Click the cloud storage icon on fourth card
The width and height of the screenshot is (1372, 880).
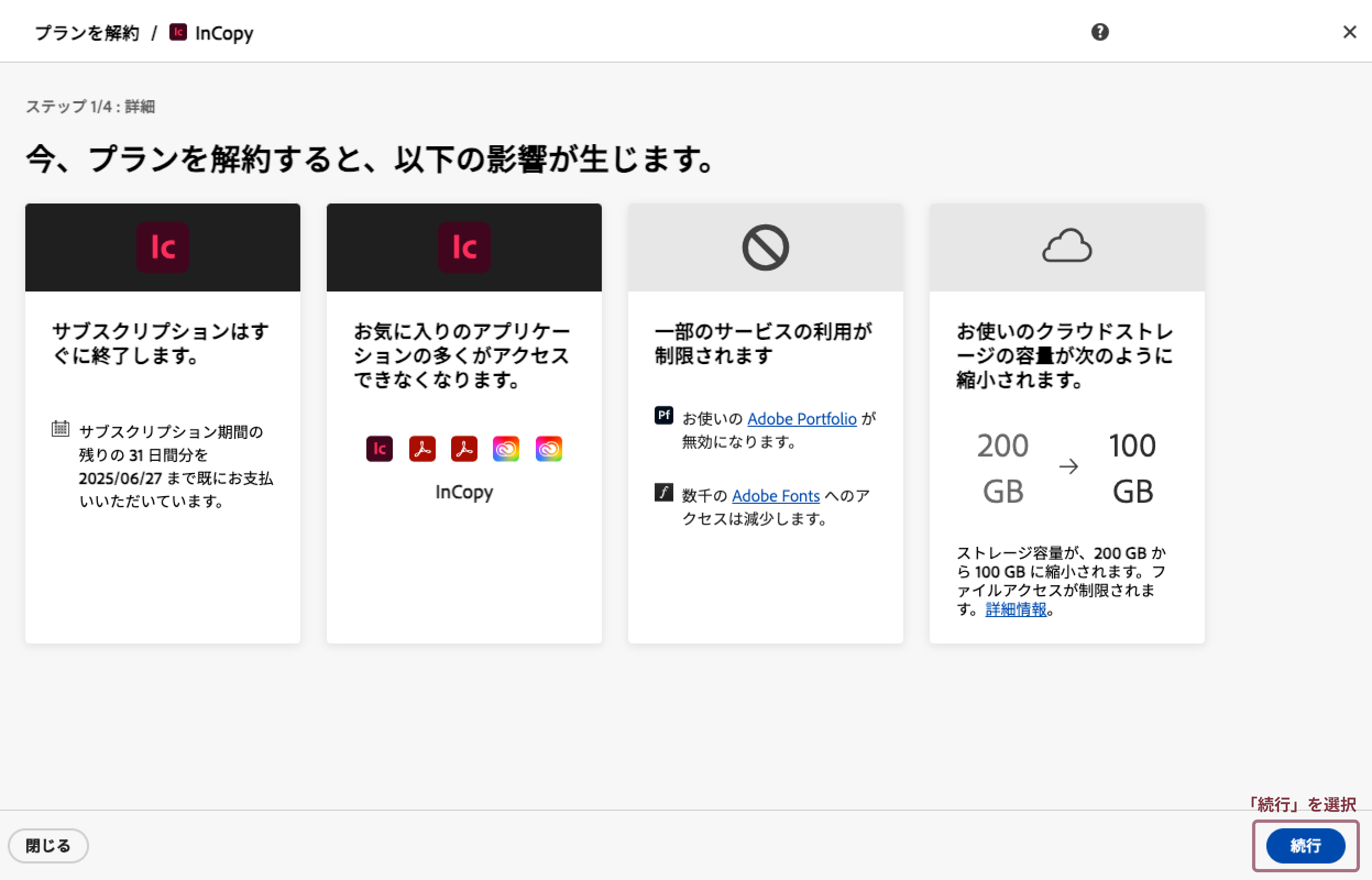(1066, 246)
